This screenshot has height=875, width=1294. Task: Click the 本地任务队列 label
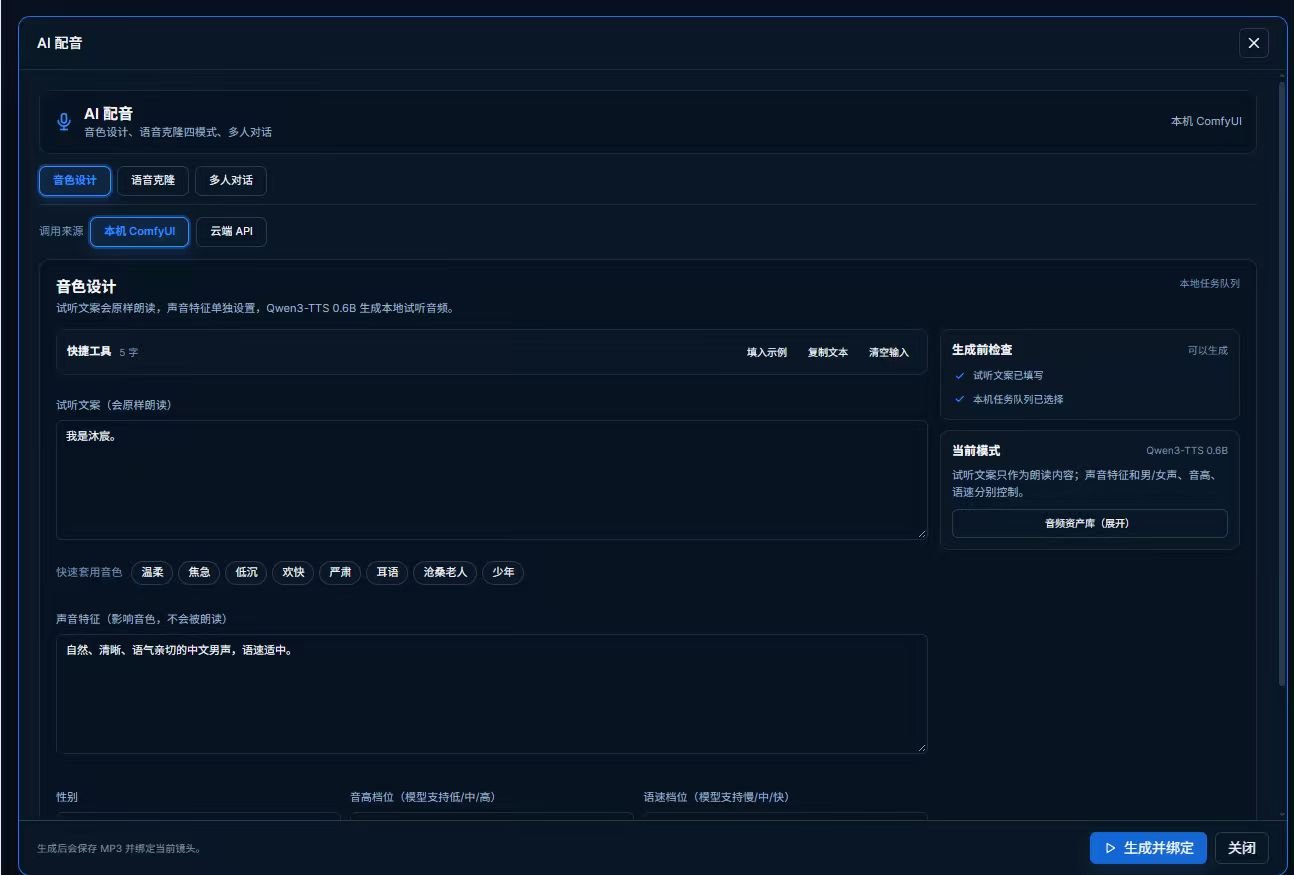pyautogui.click(x=1209, y=284)
